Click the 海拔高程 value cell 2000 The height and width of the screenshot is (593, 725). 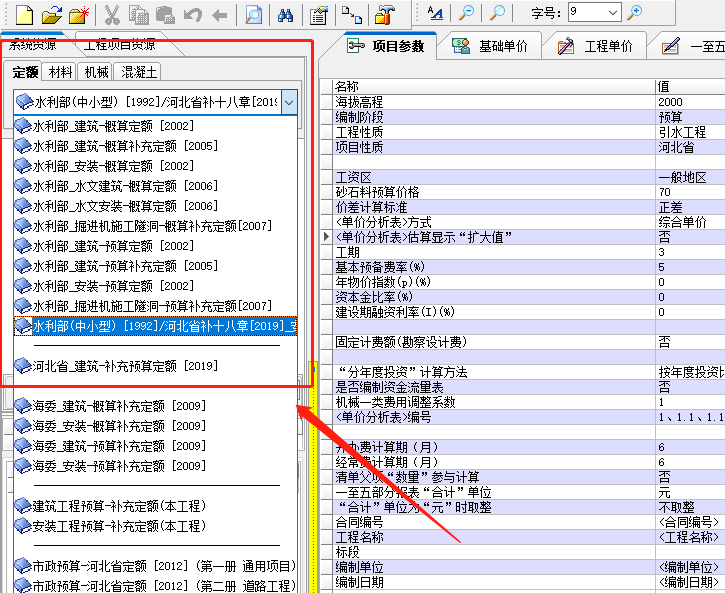pyautogui.click(x=688, y=102)
